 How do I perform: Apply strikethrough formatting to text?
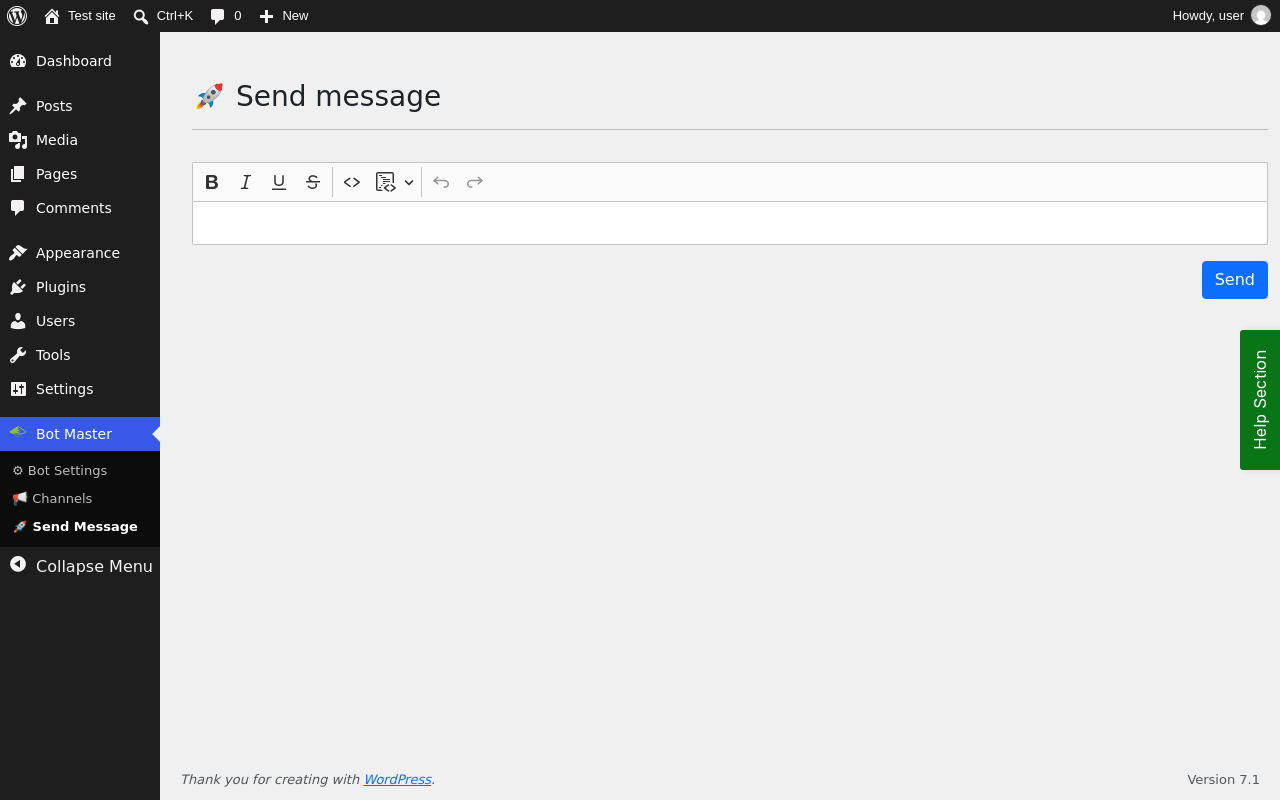click(x=313, y=182)
